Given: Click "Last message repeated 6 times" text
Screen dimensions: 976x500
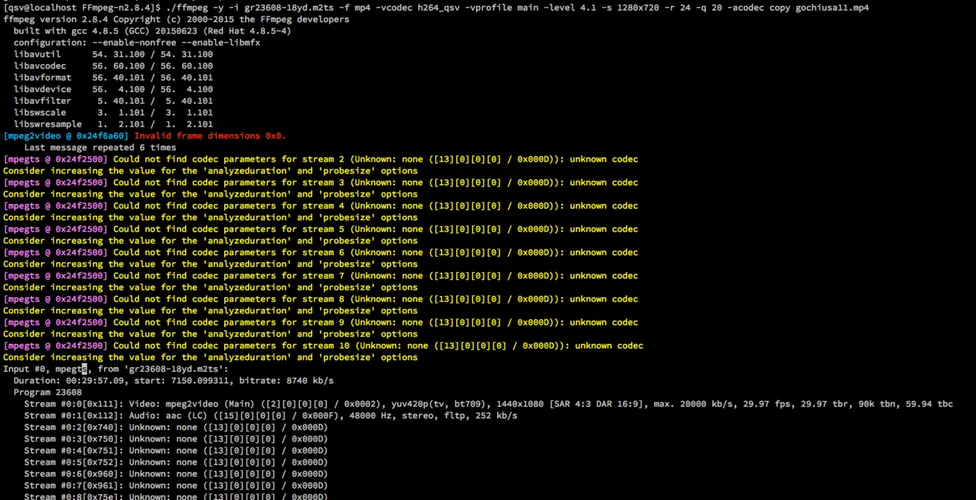Looking at the screenshot, I should pyautogui.click(x=100, y=147).
